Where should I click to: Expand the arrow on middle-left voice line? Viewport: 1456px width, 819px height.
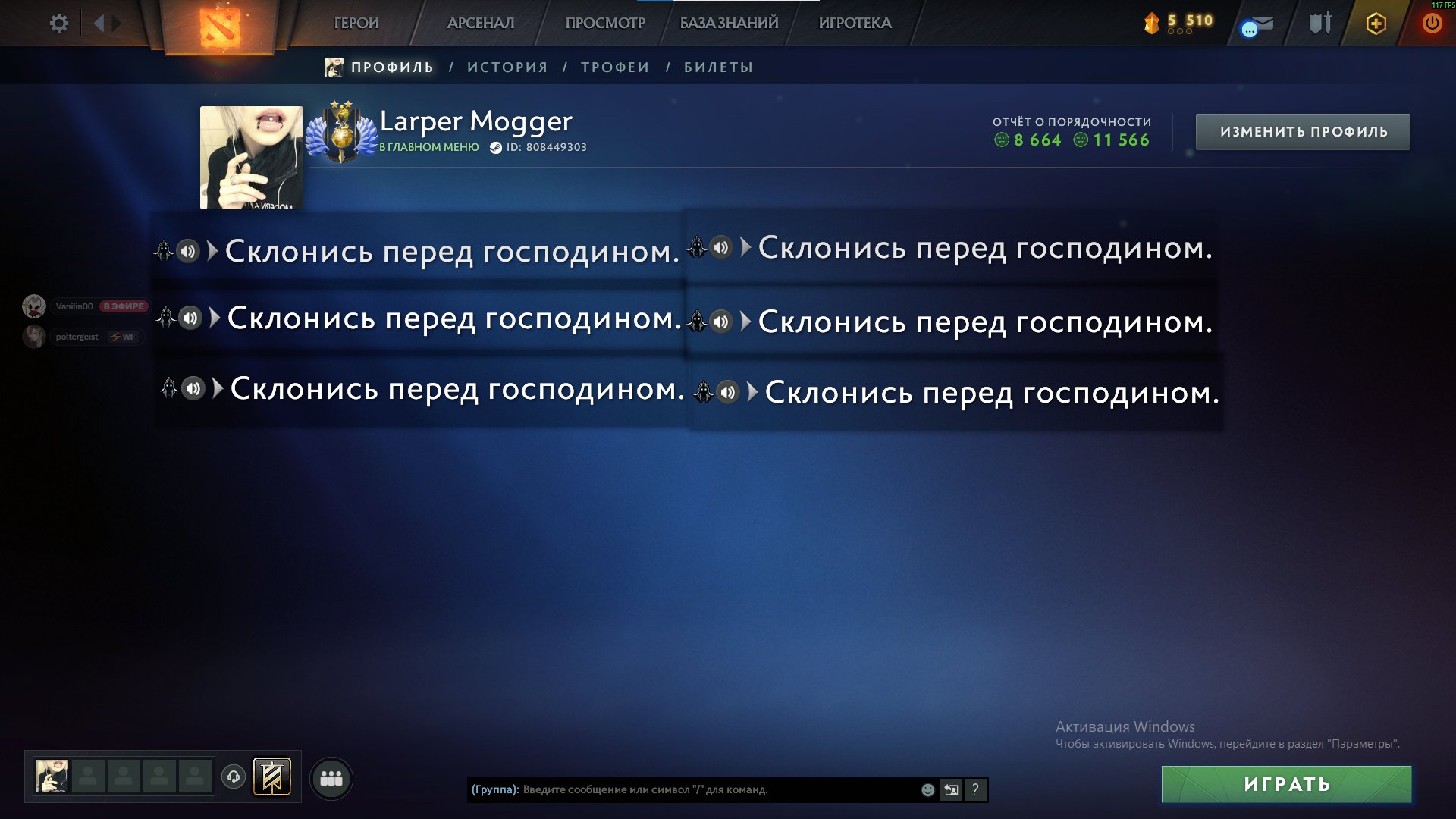(x=215, y=318)
